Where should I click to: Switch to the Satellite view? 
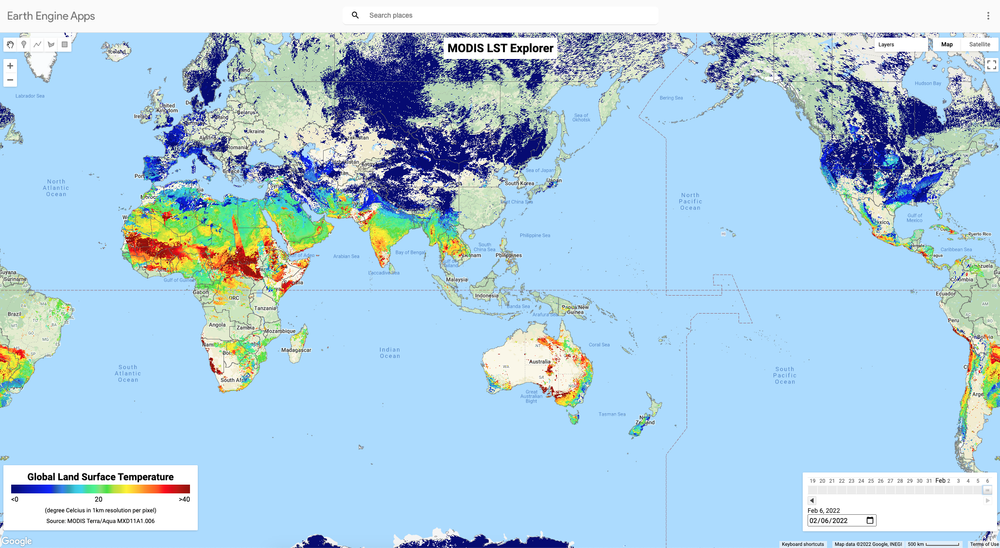(980, 45)
